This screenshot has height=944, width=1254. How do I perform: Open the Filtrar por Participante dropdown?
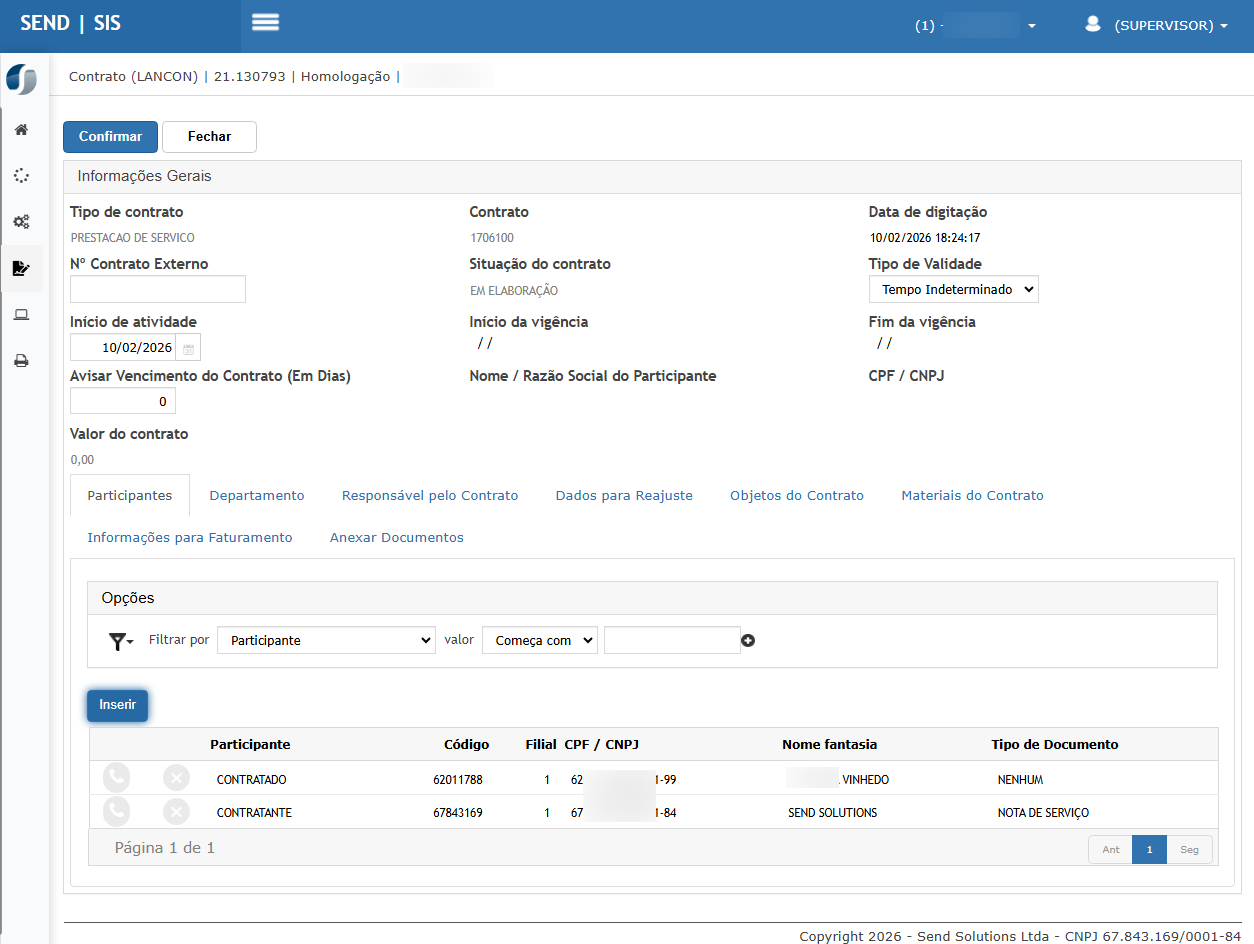pos(326,641)
